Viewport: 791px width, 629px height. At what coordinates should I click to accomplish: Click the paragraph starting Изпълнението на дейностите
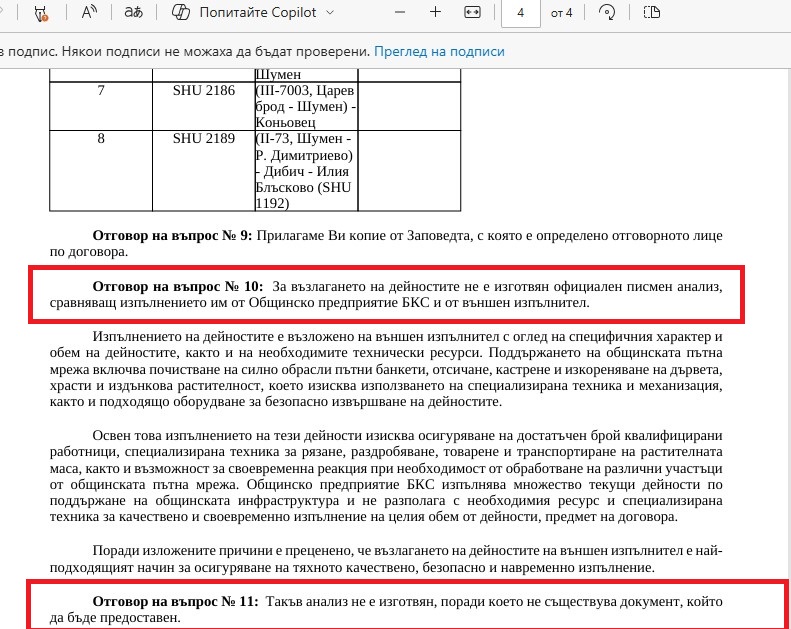386,369
